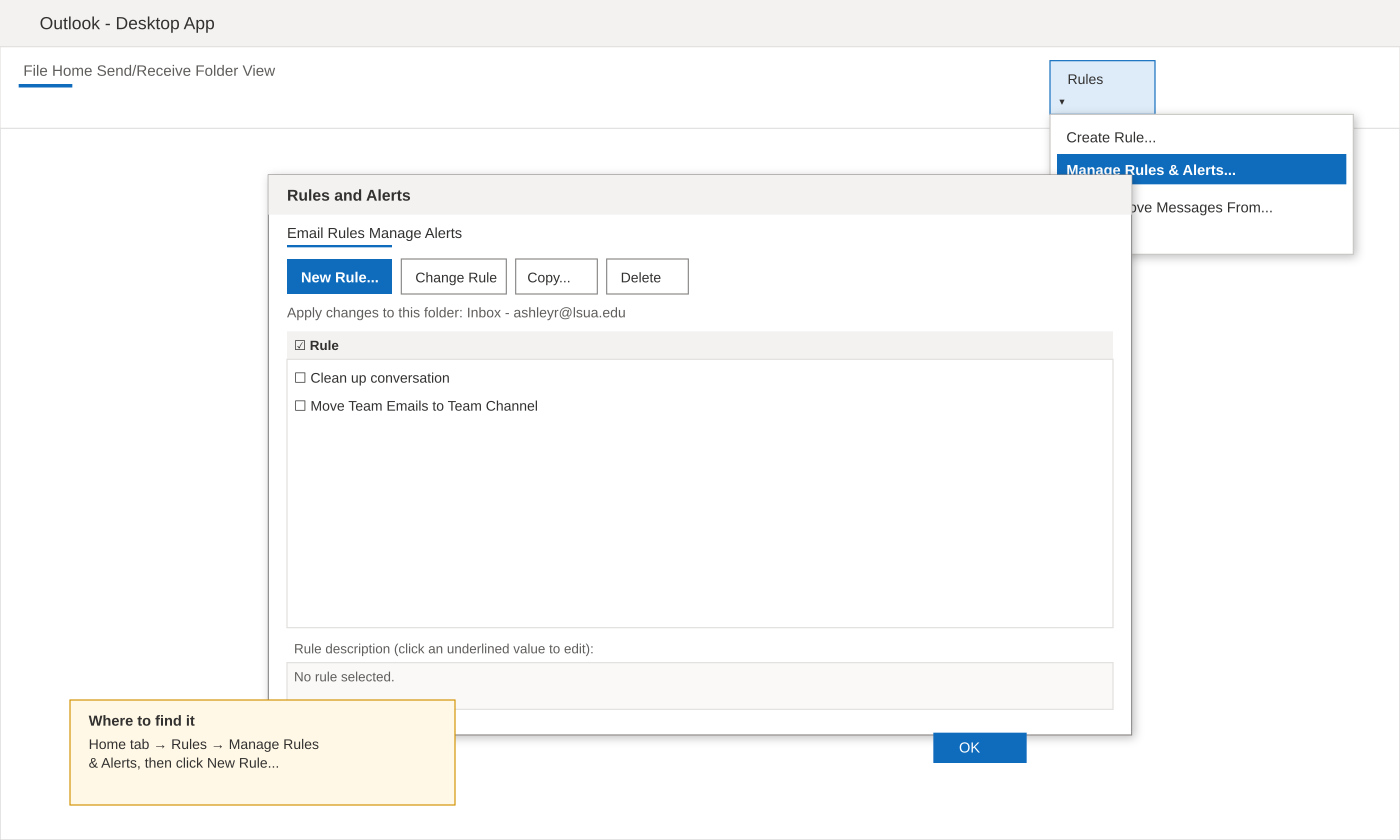Delete the selected rule
This screenshot has width=1400, height=840.
[647, 277]
